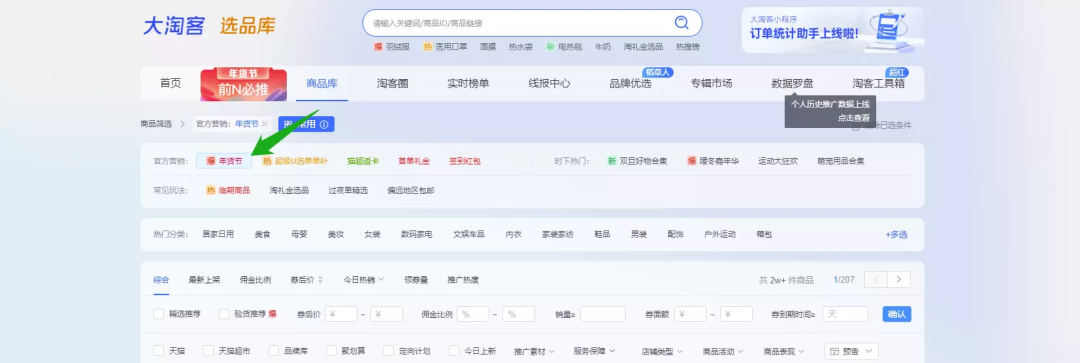Enable the 天猫超市 filter checkbox
The width and height of the screenshot is (1080, 363).
(x=208, y=351)
